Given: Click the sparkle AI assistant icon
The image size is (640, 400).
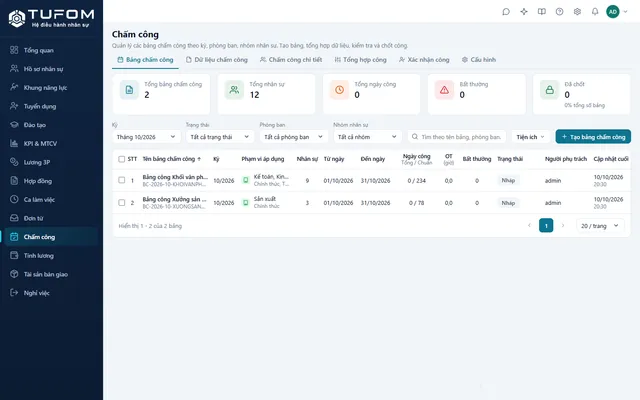Looking at the screenshot, I should [524, 12].
